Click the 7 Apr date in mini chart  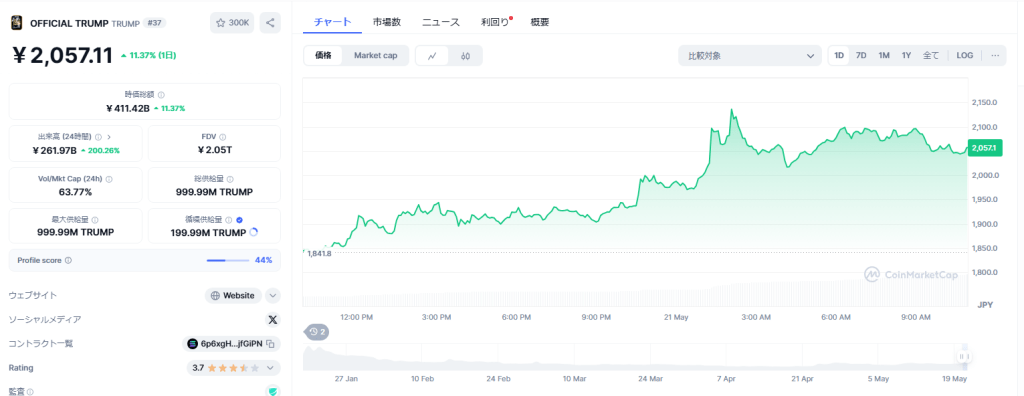(x=726, y=378)
